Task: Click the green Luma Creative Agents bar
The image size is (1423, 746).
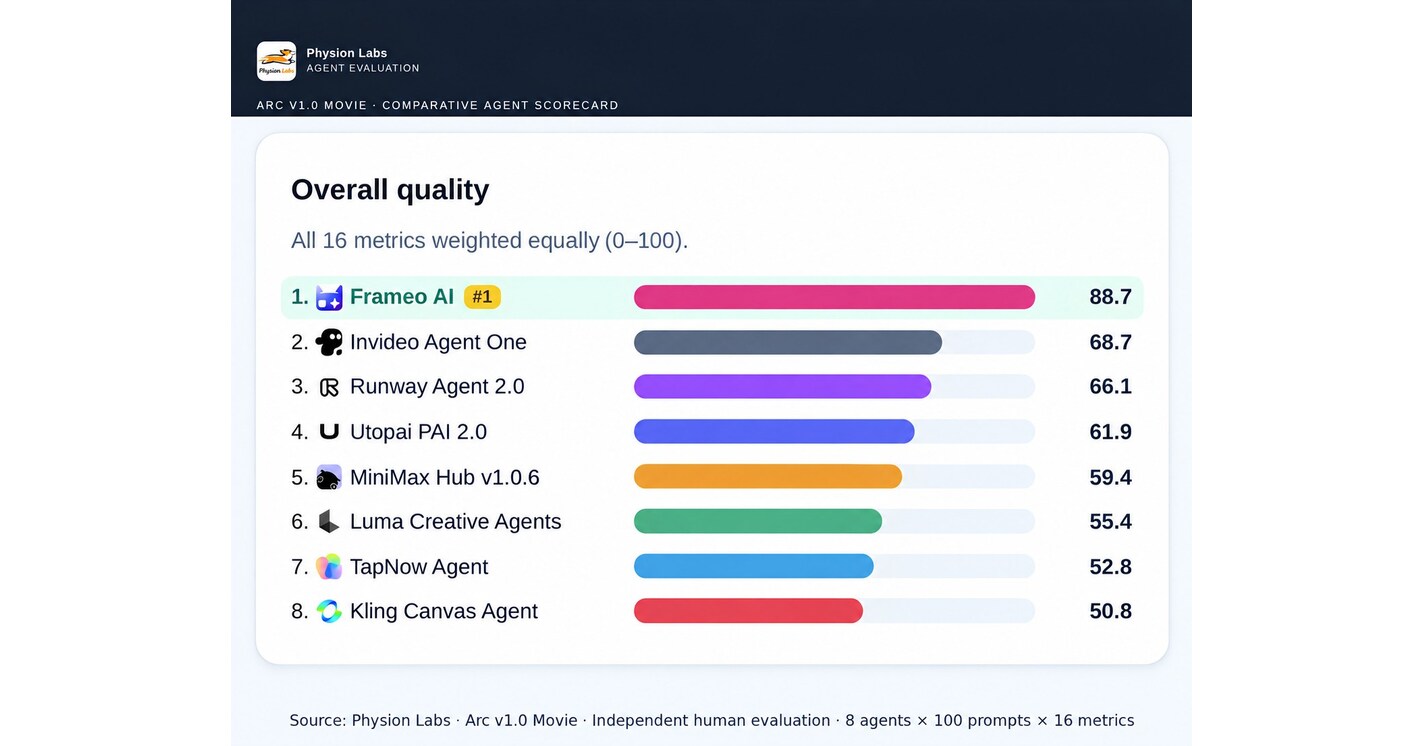Action: point(758,521)
